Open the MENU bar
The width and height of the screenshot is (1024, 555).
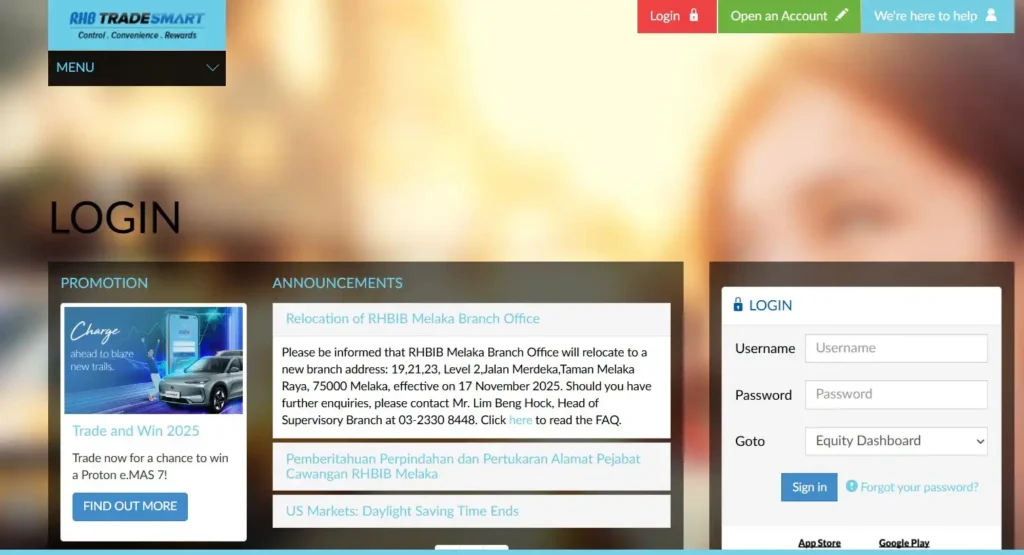click(x=136, y=68)
